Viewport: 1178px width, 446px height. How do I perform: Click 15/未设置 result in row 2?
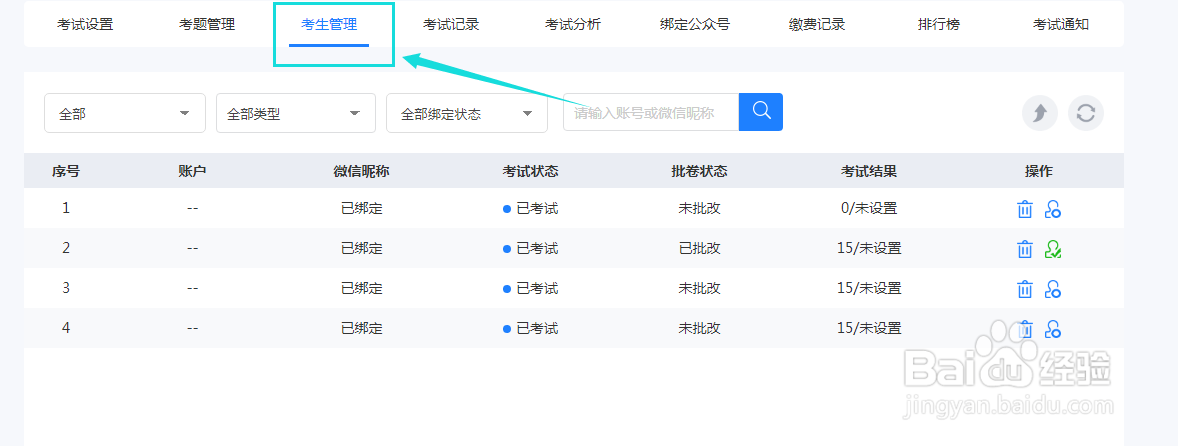[869, 249]
